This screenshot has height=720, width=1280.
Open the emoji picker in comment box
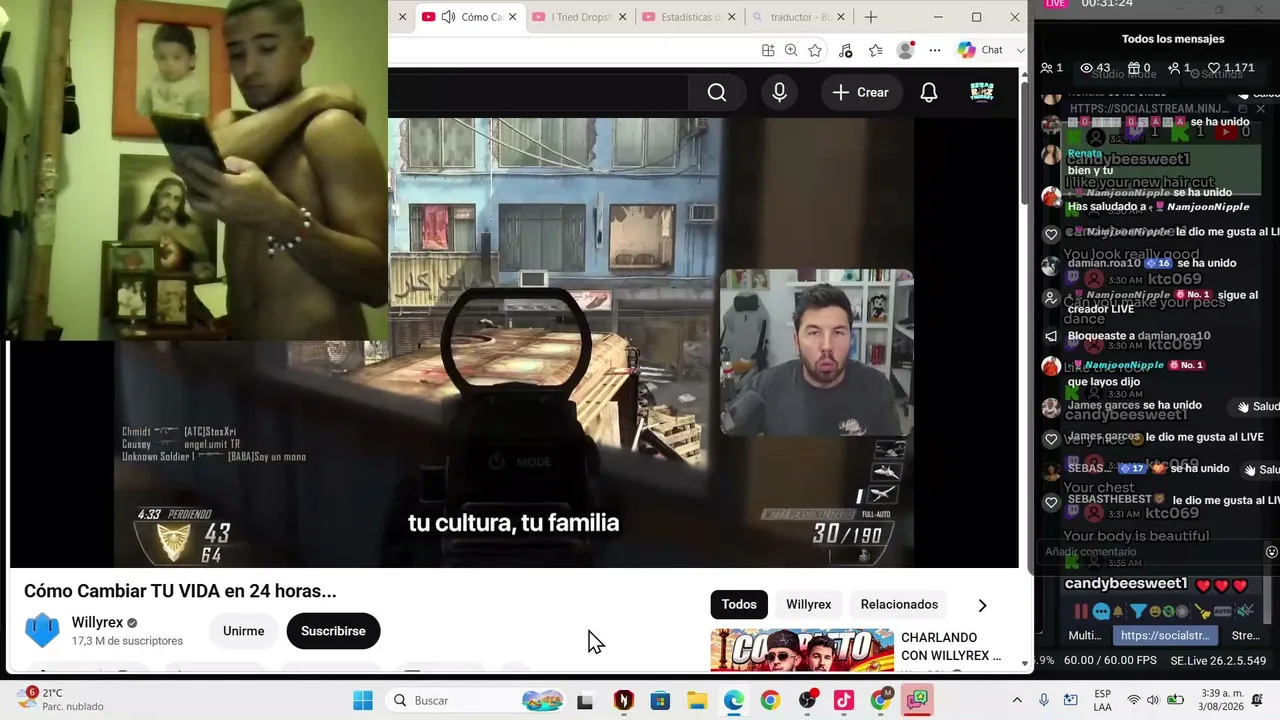point(1272,552)
